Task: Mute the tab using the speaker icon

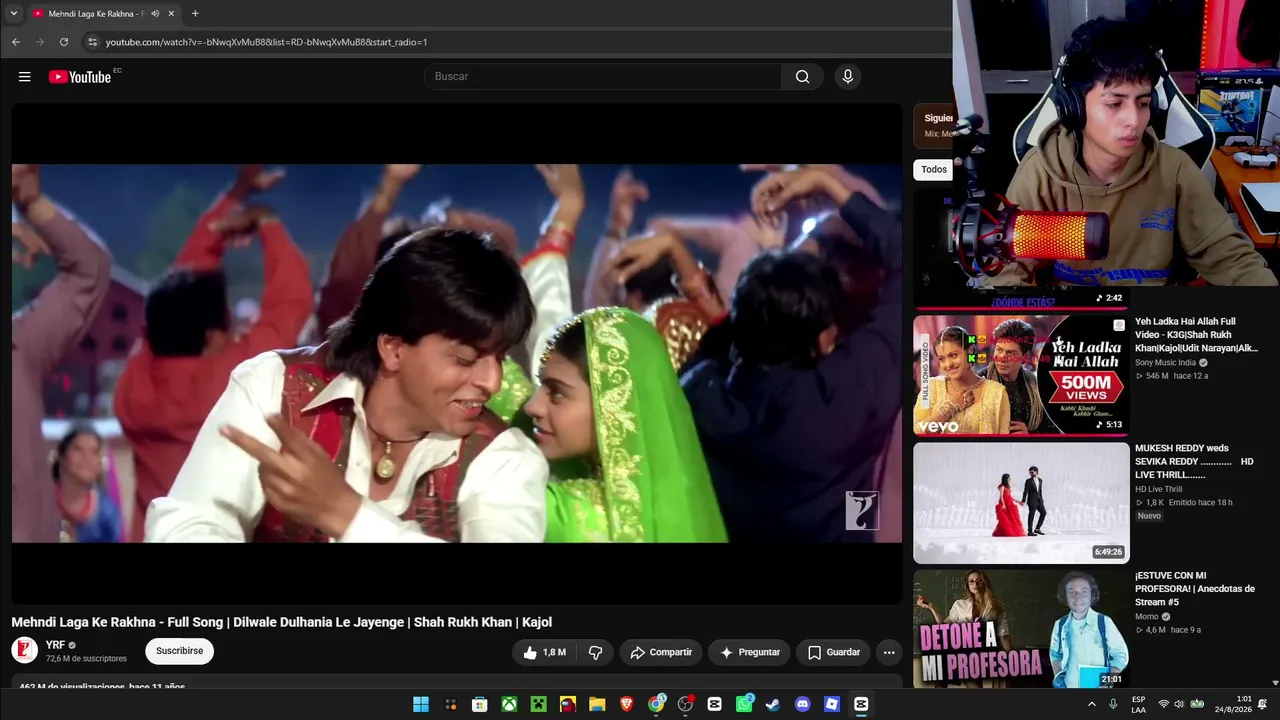Action: point(155,14)
